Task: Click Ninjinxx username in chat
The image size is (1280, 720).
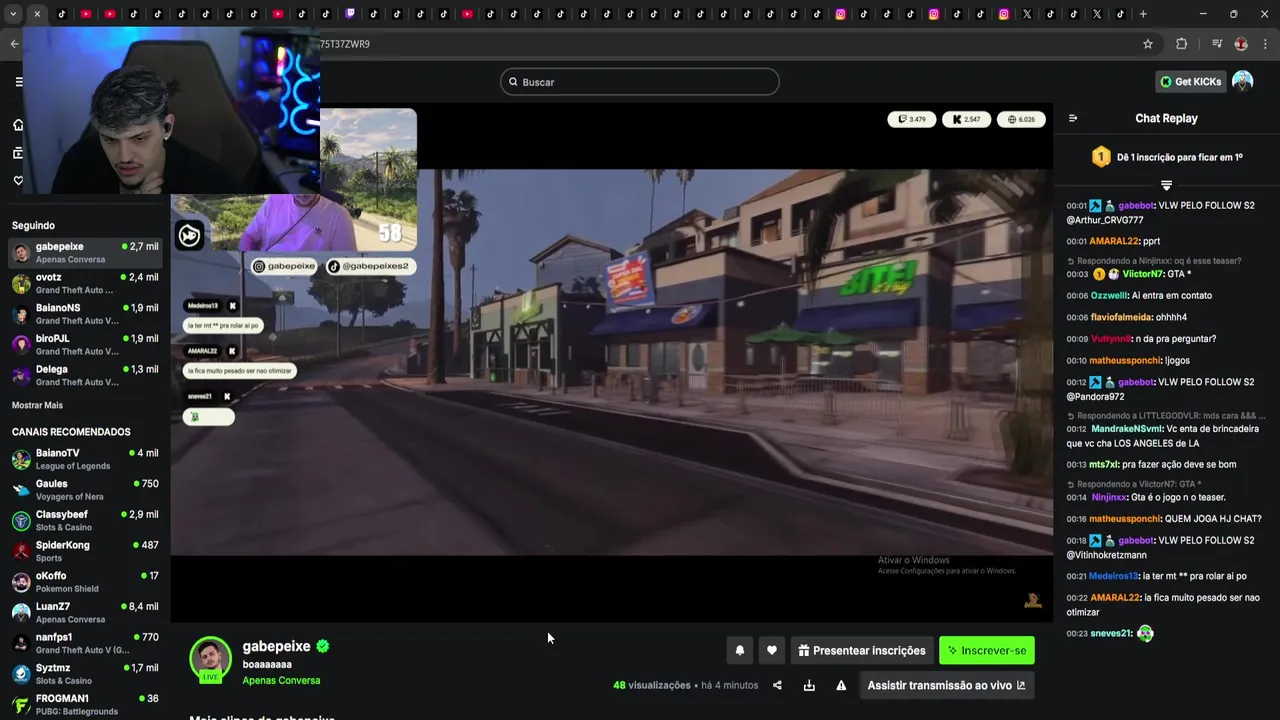Action: (x=1109, y=497)
